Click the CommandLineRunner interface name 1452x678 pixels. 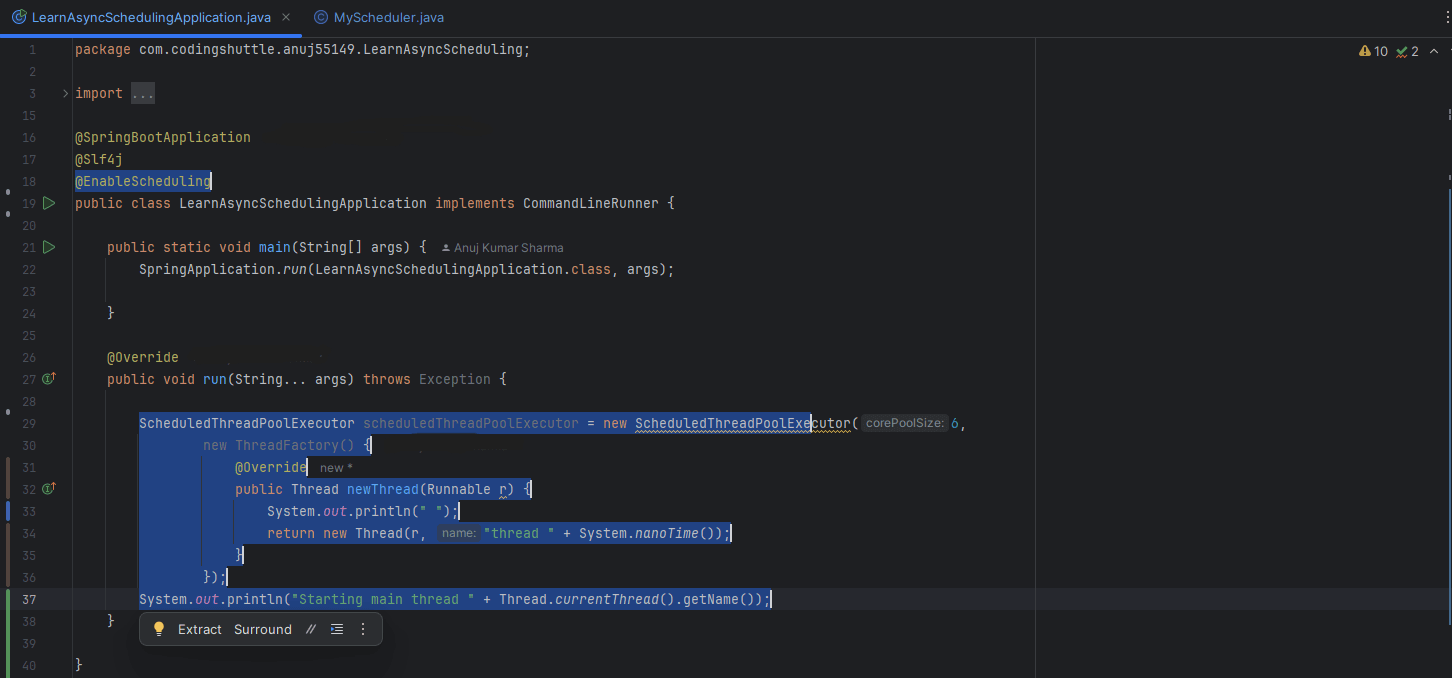(x=591, y=203)
